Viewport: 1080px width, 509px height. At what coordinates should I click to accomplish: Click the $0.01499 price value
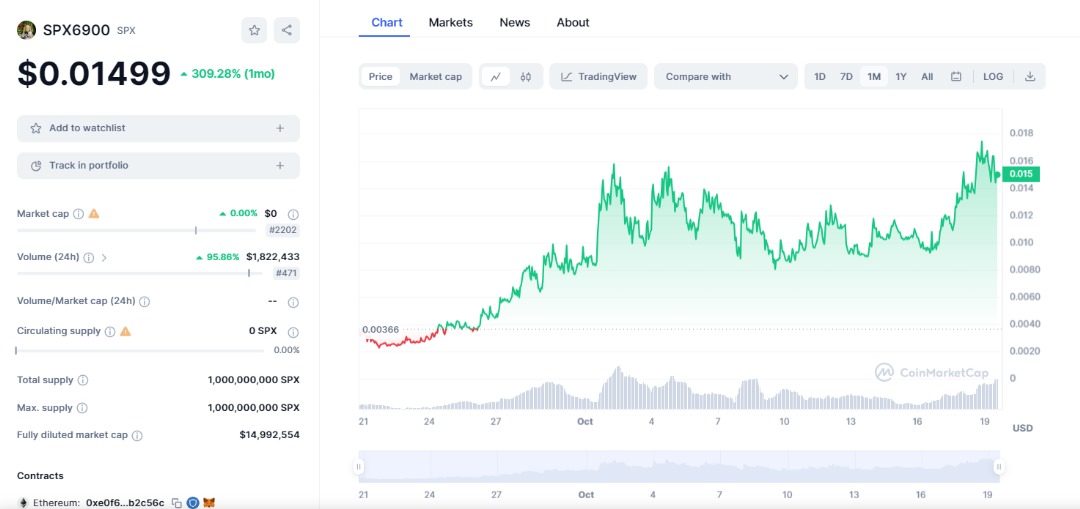[x=94, y=74]
